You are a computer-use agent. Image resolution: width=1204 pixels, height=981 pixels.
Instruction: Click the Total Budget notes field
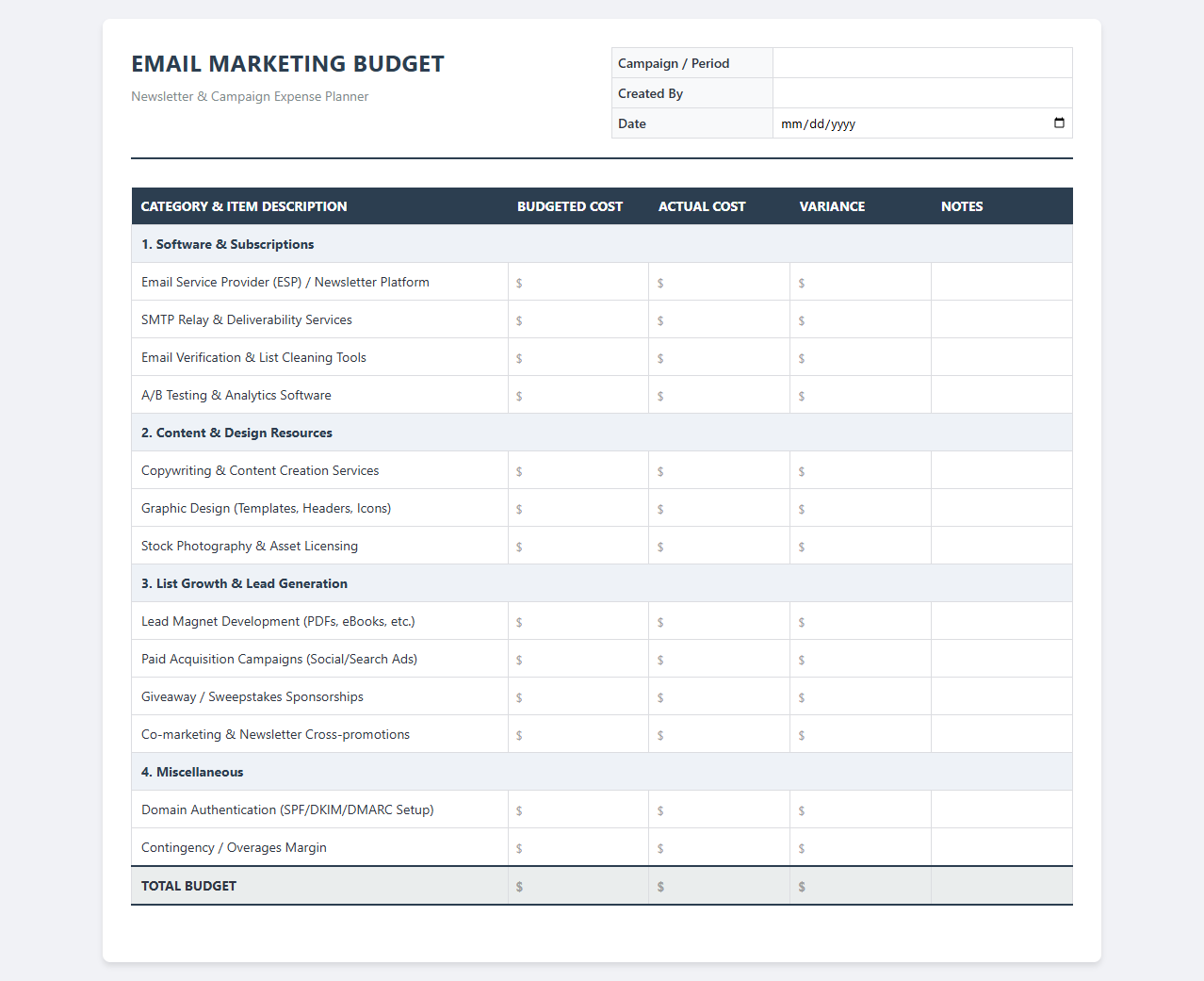click(x=1002, y=886)
